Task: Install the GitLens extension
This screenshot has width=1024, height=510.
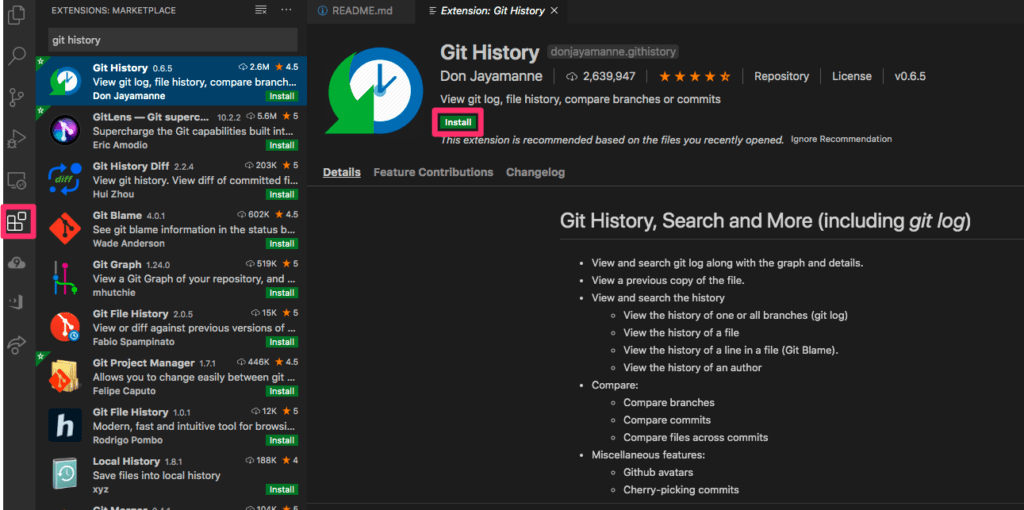Action: click(x=282, y=145)
